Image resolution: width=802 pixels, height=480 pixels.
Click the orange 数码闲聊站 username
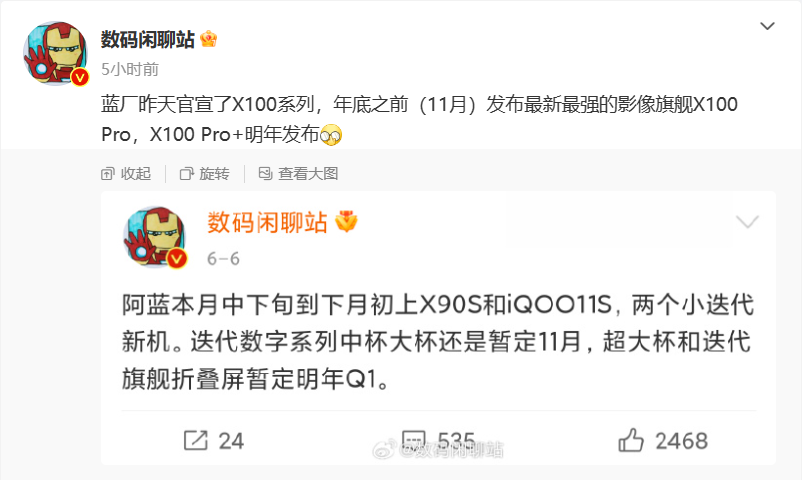tap(267, 223)
